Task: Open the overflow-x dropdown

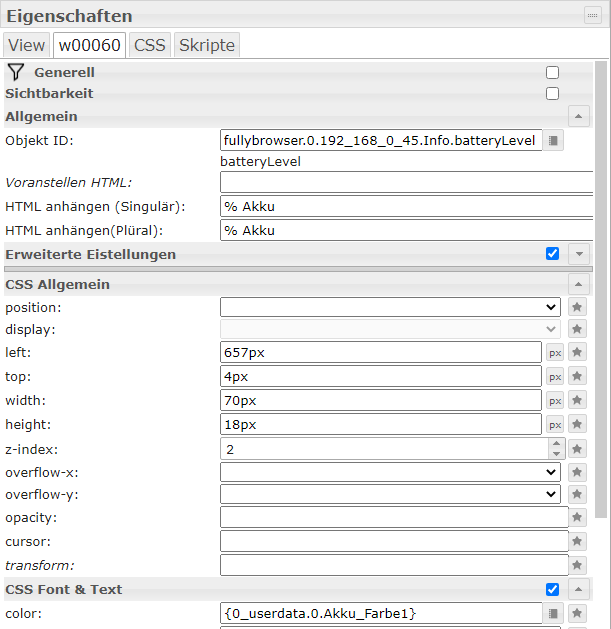Action: coord(390,471)
